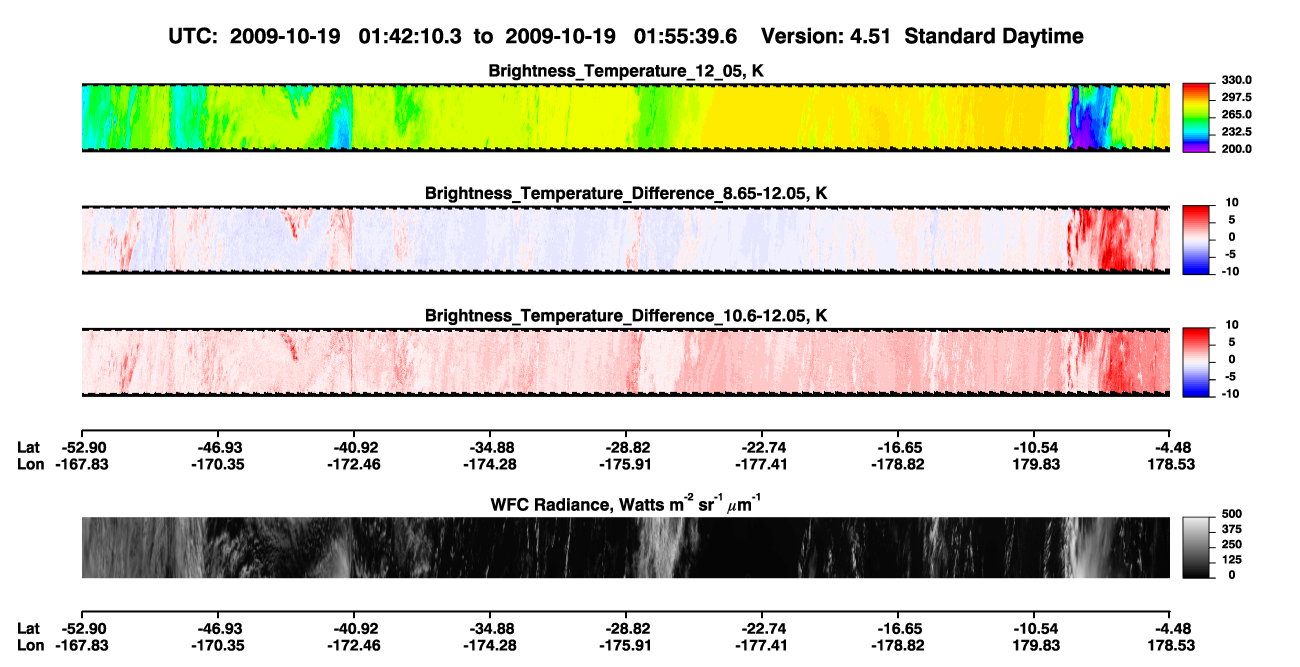Click the WFC Radiance grayscale image strip
This screenshot has height=667, width=1300.
tap(625, 547)
